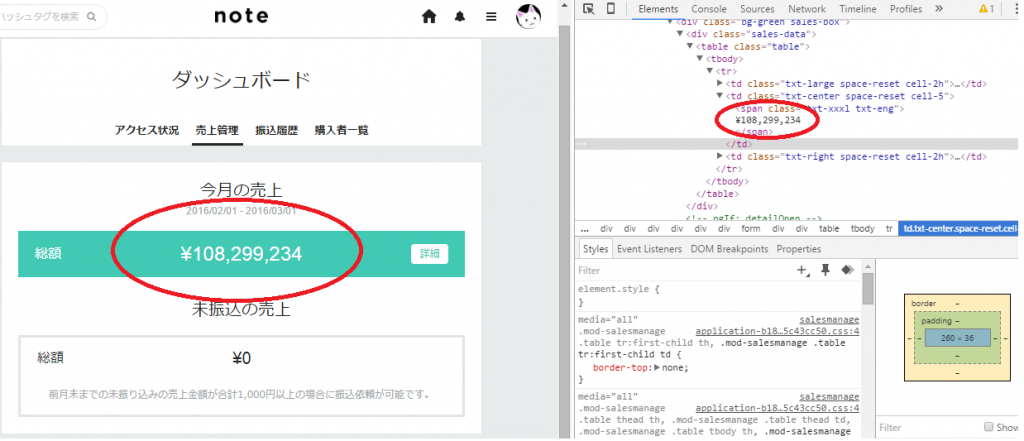This screenshot has width=1024, height=441.
Task: Open notifications bell icon
Action: coord(460,17)
